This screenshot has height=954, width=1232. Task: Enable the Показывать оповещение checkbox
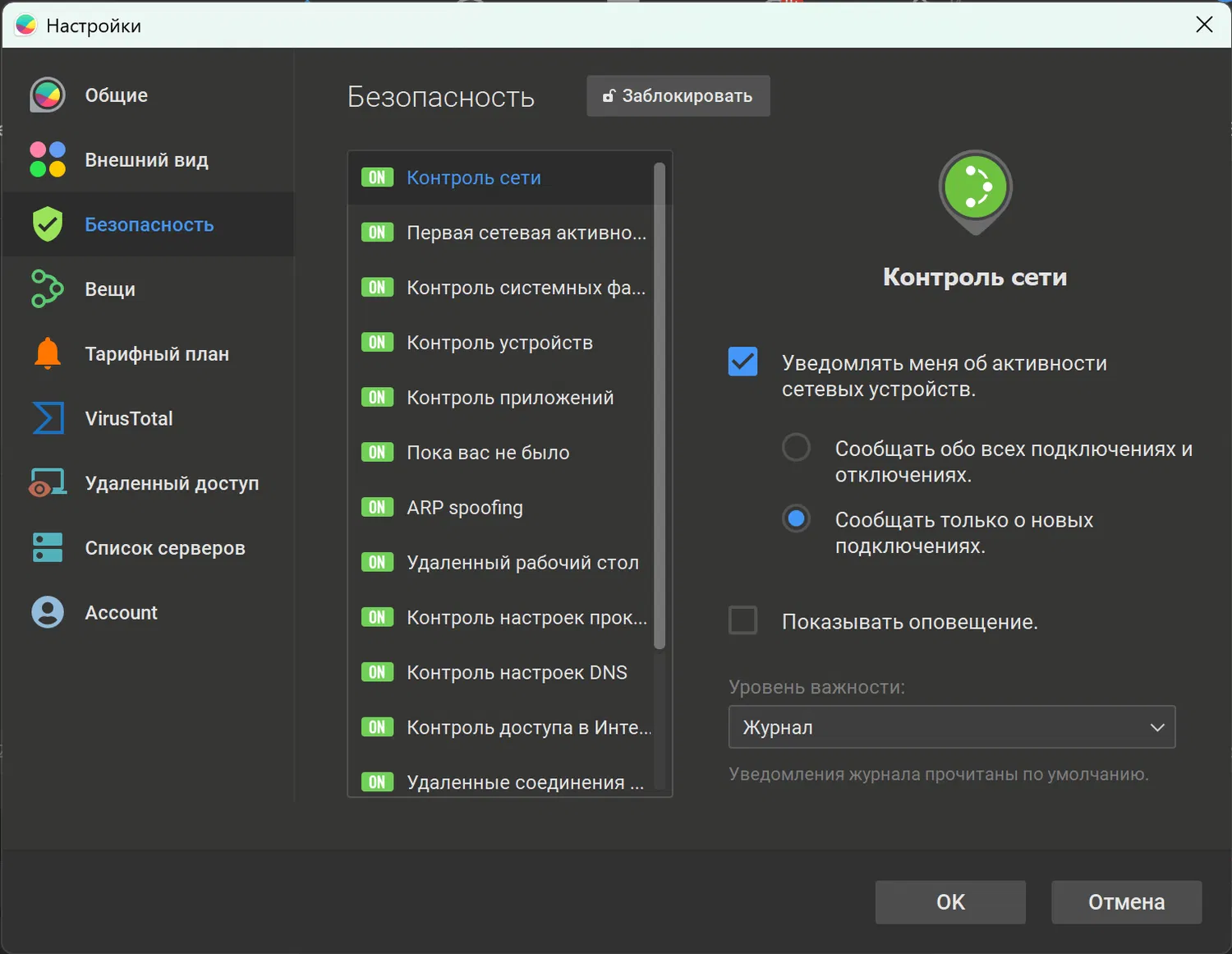(742, 620)
